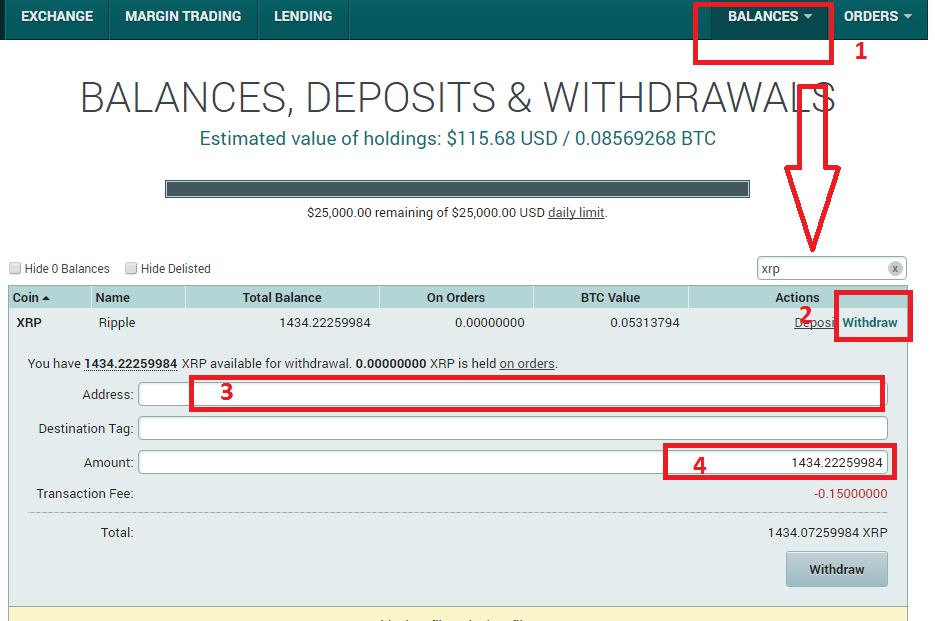Select the -0.15000000 transaction fee value

click(851, 494)
